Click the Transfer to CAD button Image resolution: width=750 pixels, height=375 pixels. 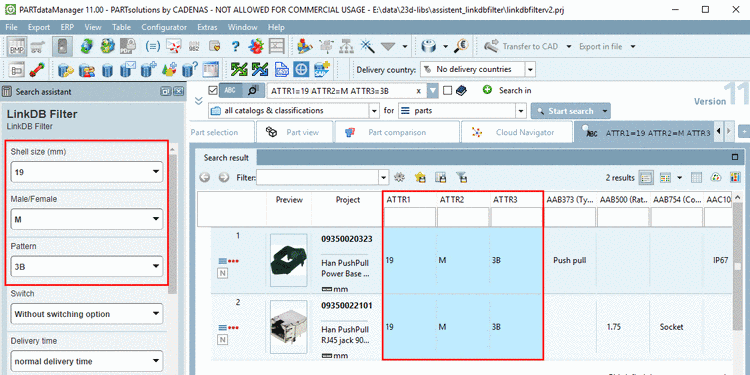[521, 46]
